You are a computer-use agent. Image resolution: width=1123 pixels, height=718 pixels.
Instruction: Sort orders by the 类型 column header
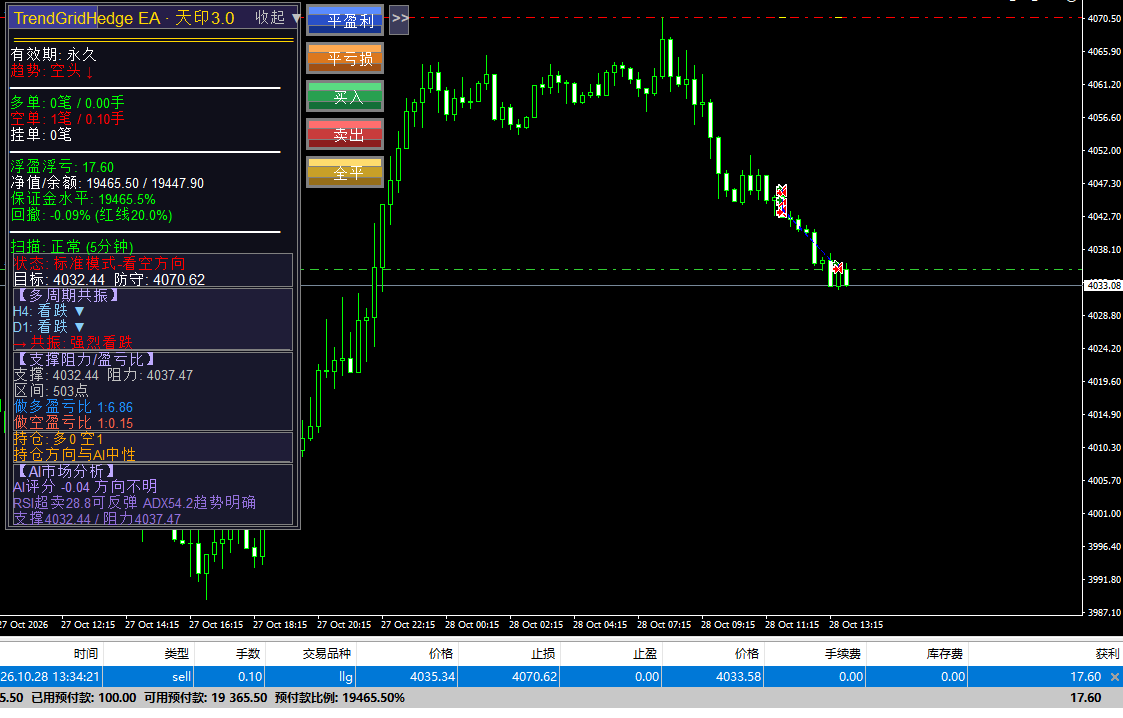pos(177,654)
